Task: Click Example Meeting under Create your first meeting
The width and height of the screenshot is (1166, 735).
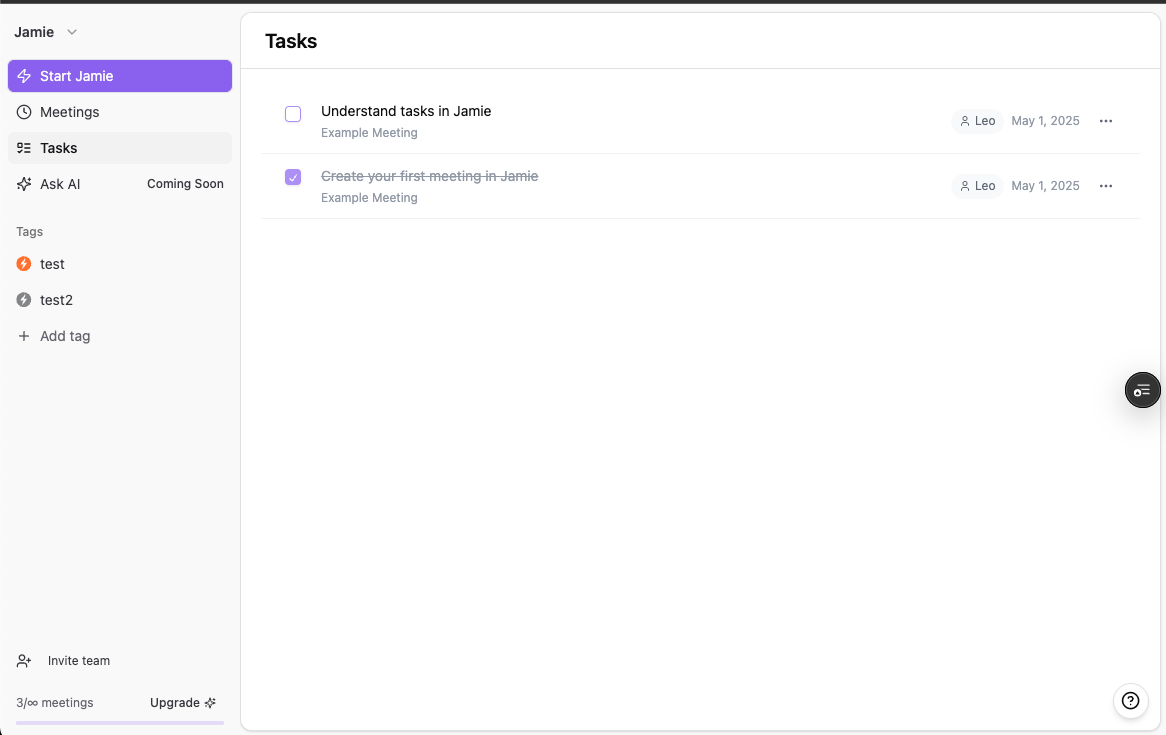Action: click(x=369, y=198)
